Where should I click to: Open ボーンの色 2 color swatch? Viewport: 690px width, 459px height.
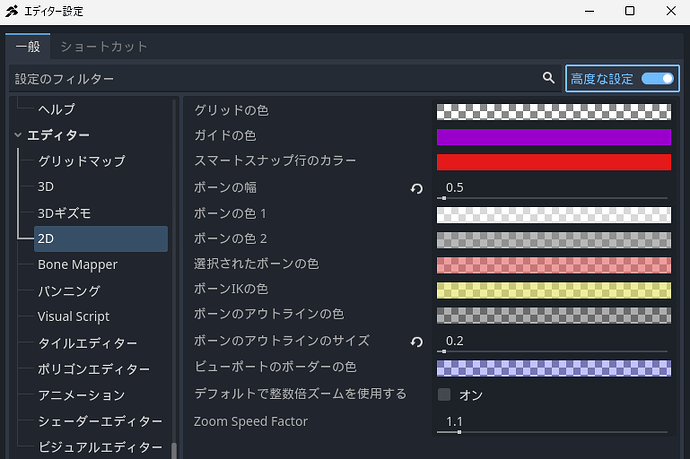554,240
